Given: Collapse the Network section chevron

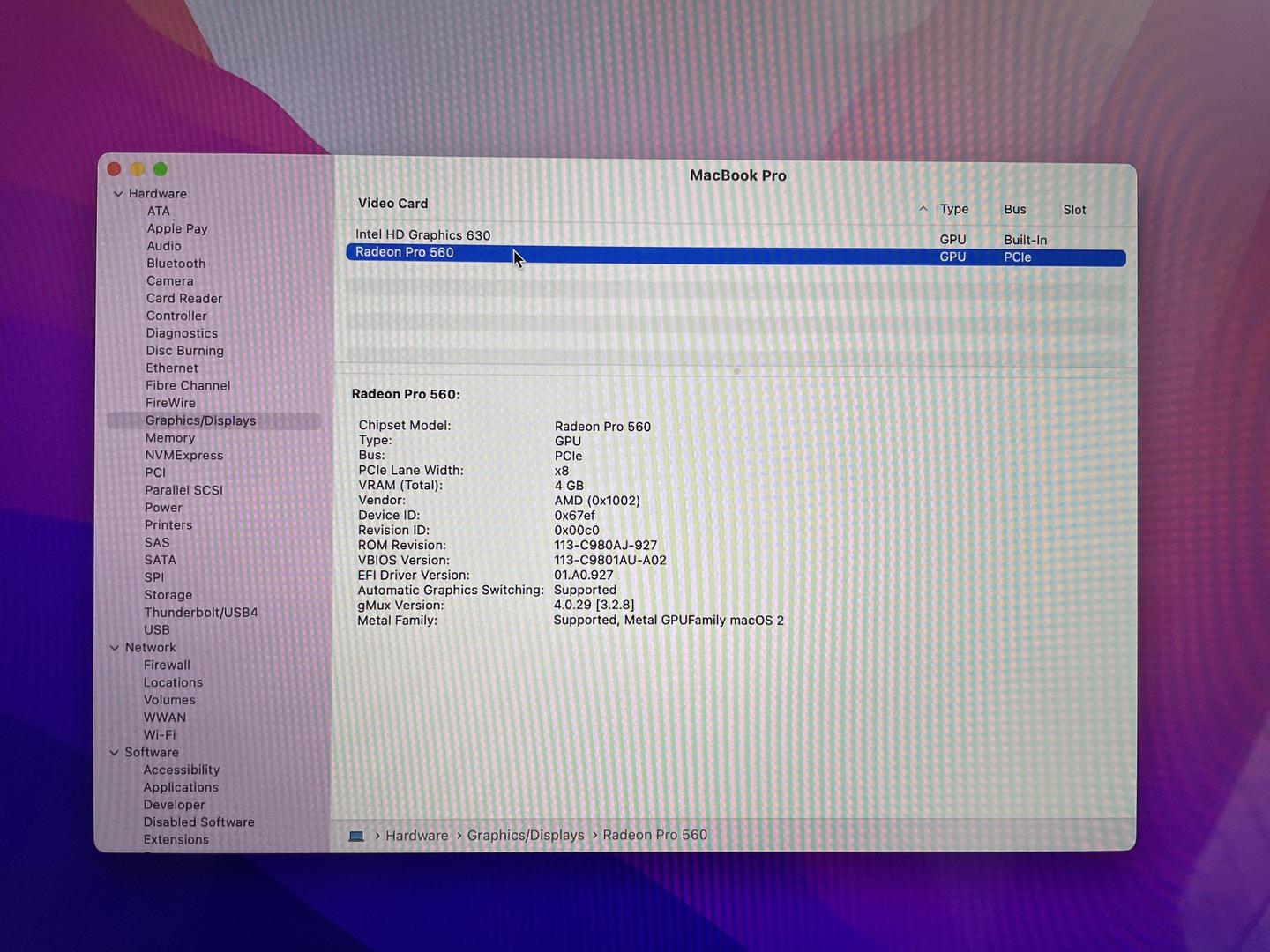Looking at the screenshot, I should click(115, 648).
